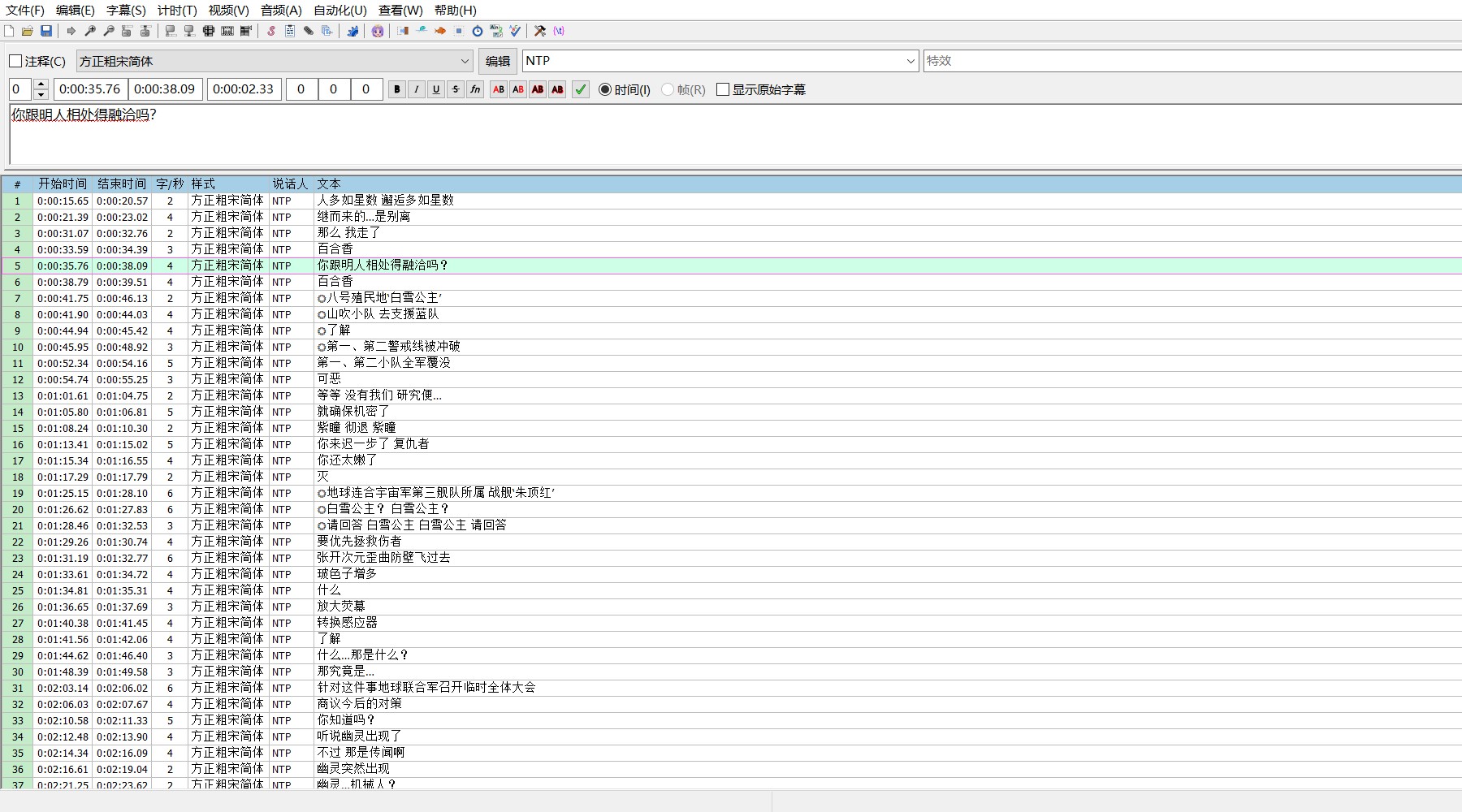The width and height of the screenshot is (1462, 812).
Task: Open Translation Assistant fish icon
Action: [440, 31]
